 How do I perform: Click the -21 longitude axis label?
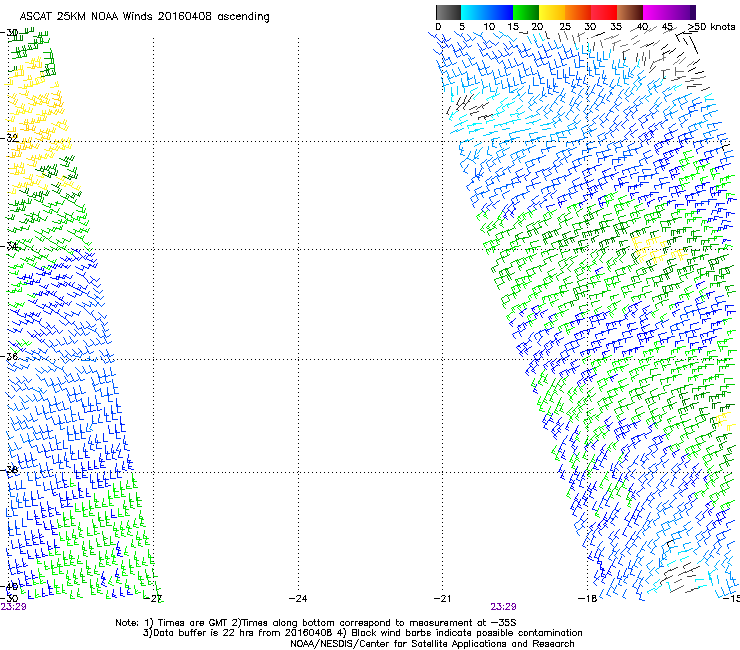point(442,599)
